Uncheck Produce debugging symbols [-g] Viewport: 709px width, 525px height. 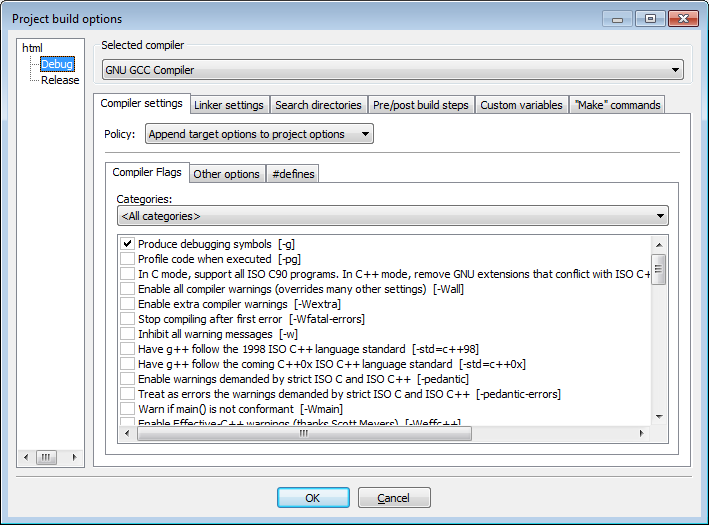click(127, 244)
